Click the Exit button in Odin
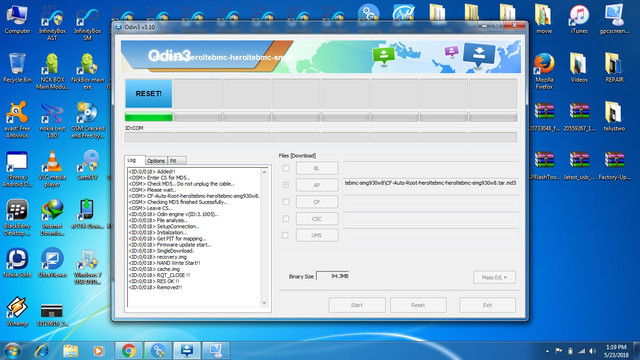 [x=487, y=305]
